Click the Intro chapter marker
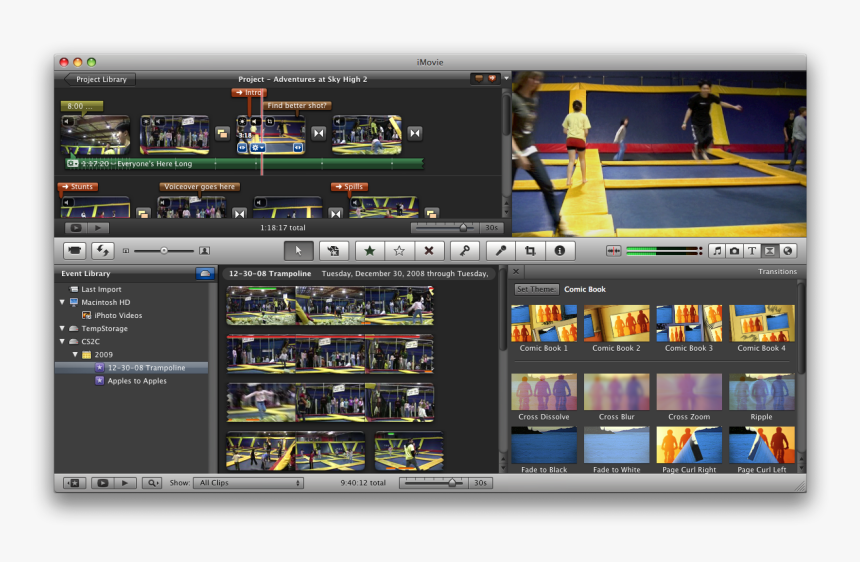 pos(248,93)
